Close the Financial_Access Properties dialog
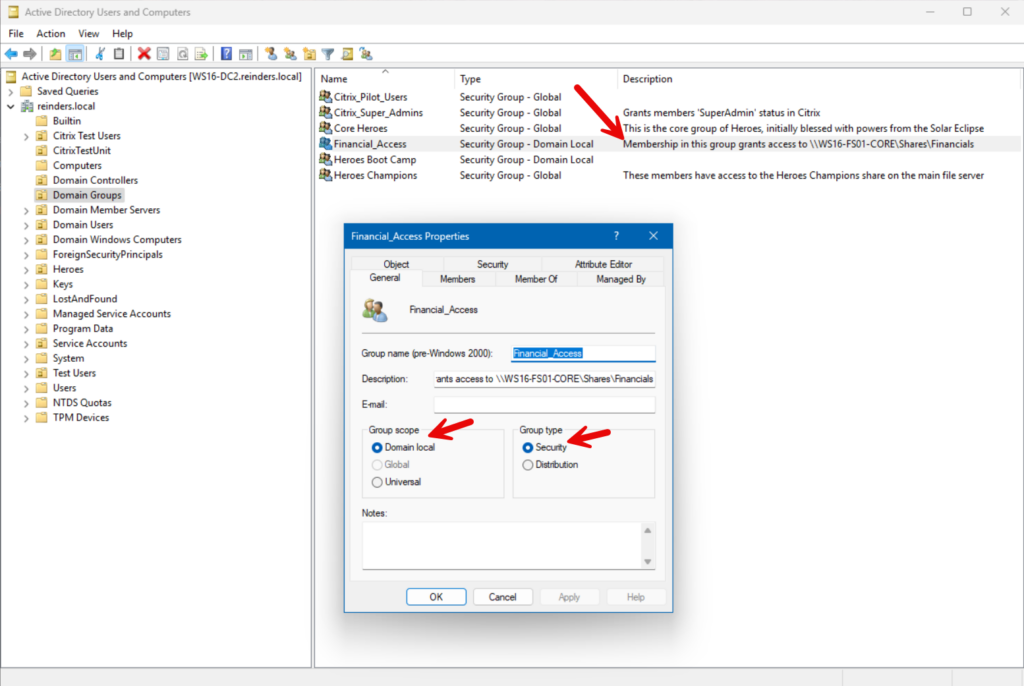 653,236
